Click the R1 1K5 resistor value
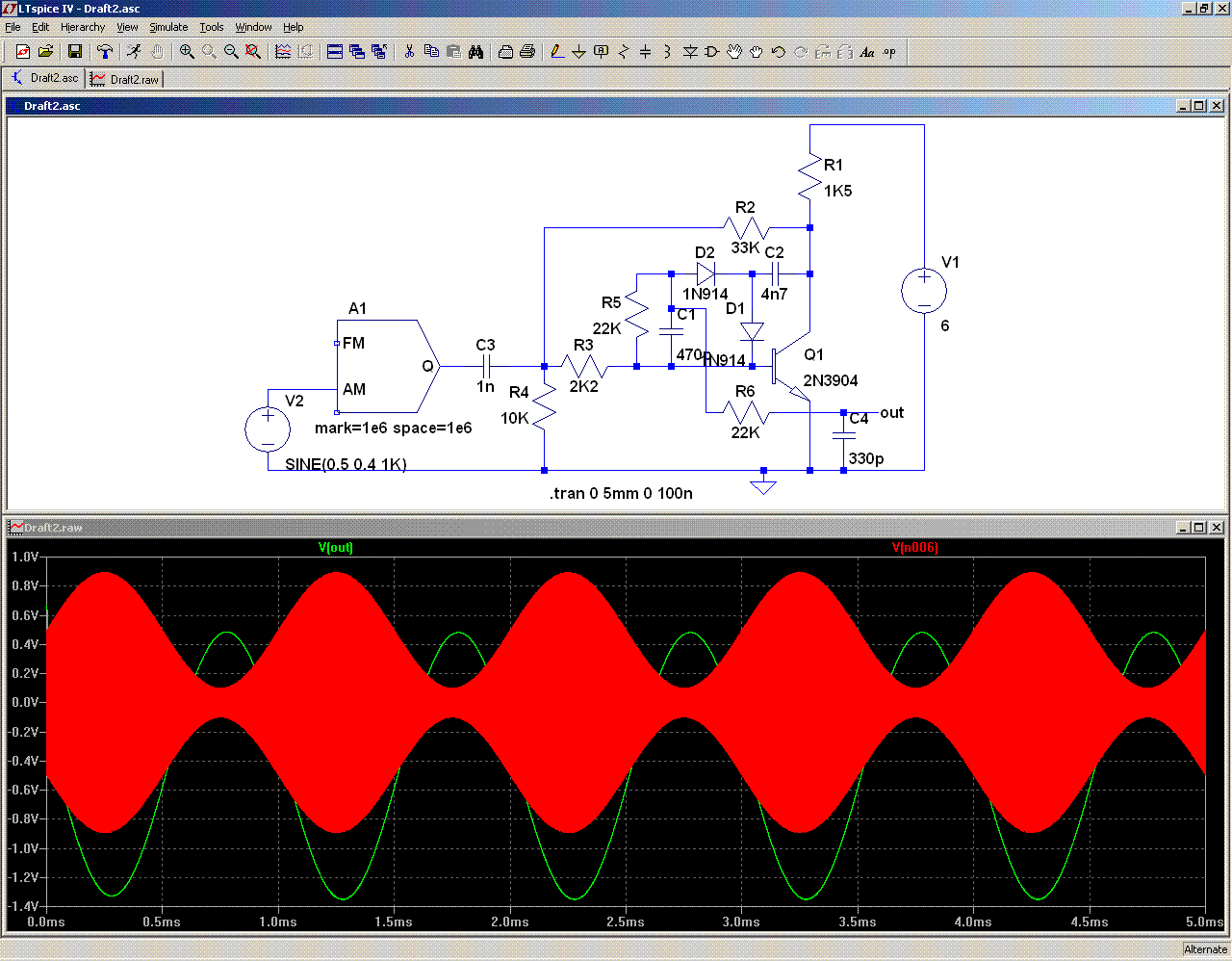1232x961 pixels. click(x=837, y=191)
